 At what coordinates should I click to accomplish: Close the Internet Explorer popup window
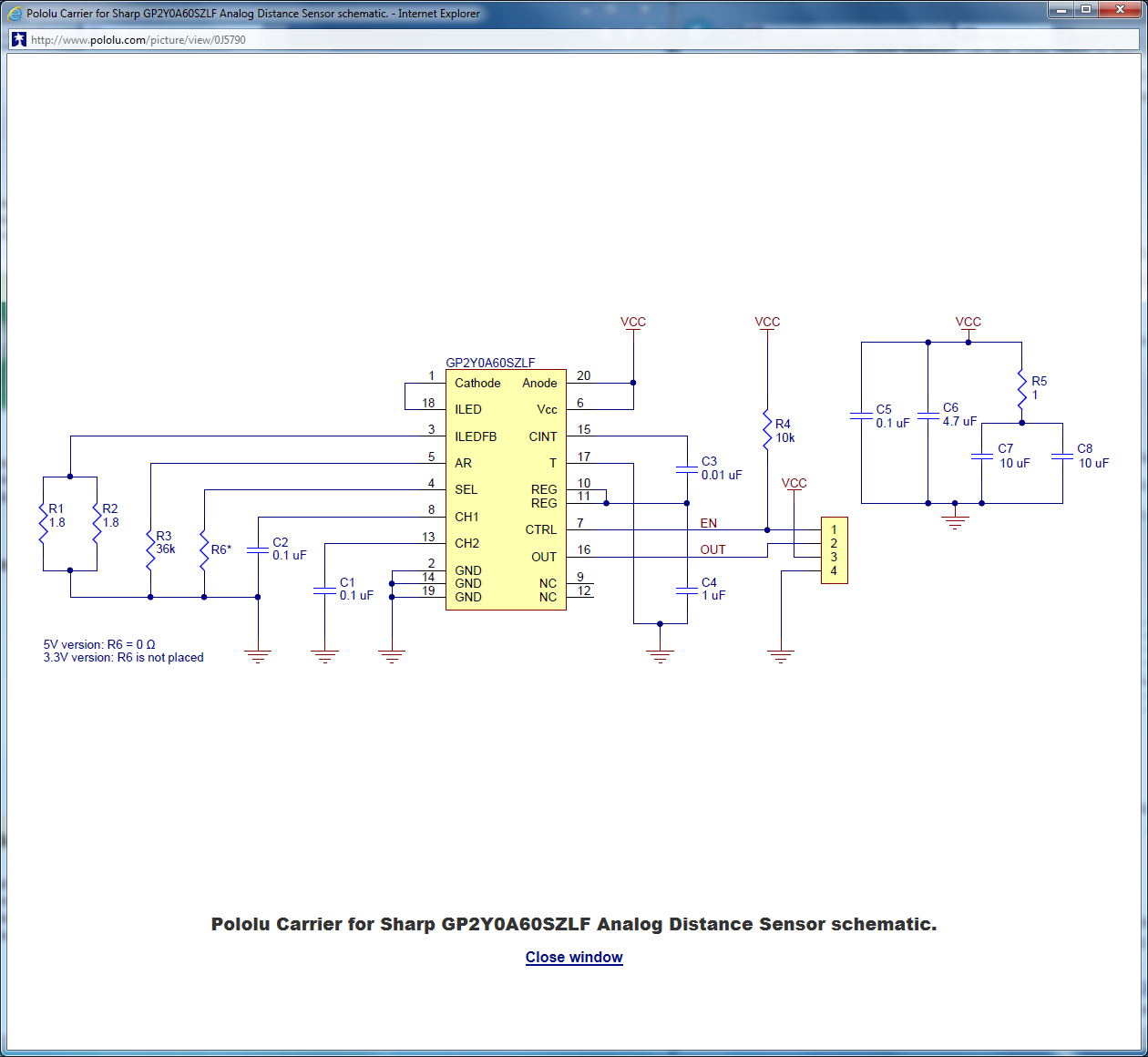1120,10
